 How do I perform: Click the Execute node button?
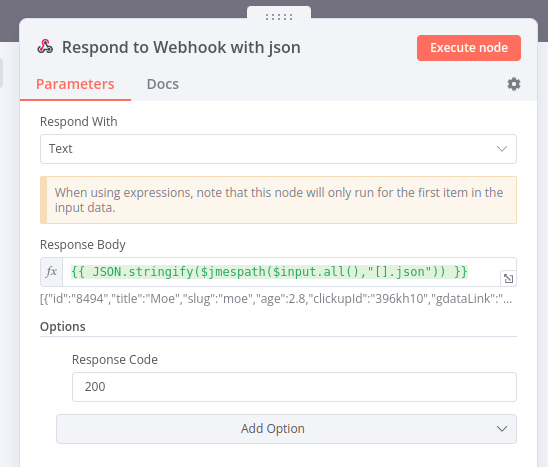(x=469, y=48)
